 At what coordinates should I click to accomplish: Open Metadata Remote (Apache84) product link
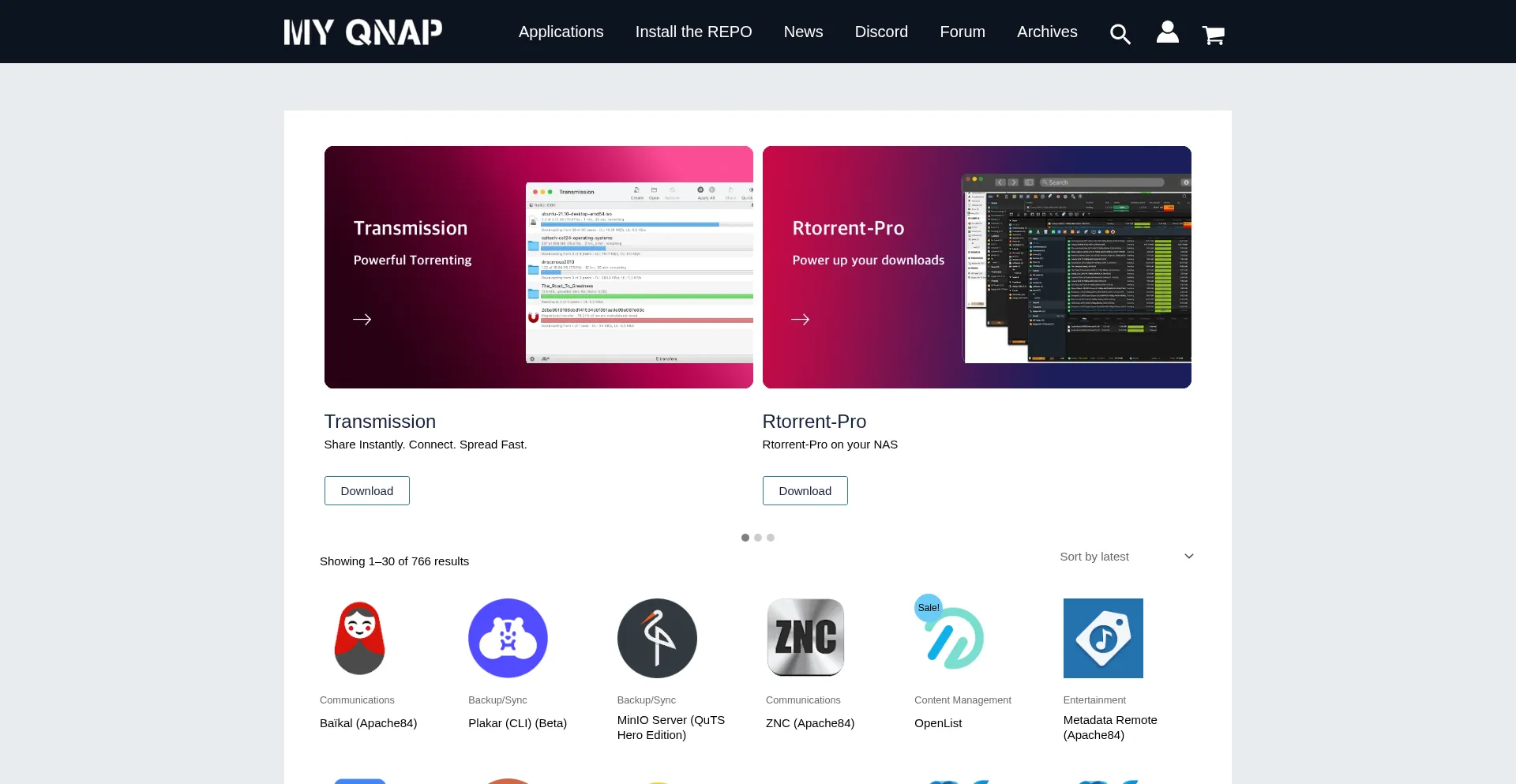pyautogui.click(x=1110, y=727)
